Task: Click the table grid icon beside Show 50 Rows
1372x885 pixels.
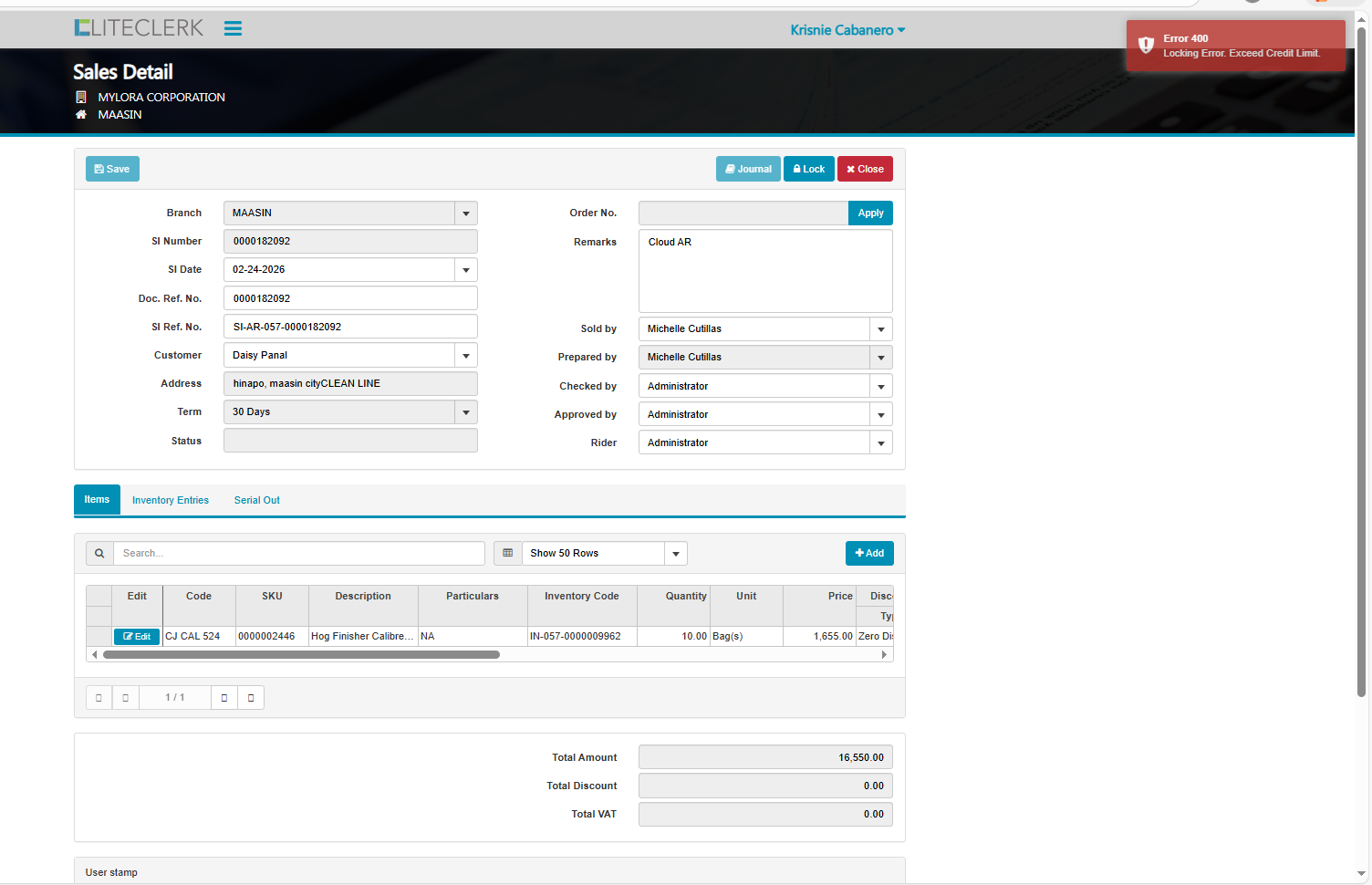Action: [508, 553]
